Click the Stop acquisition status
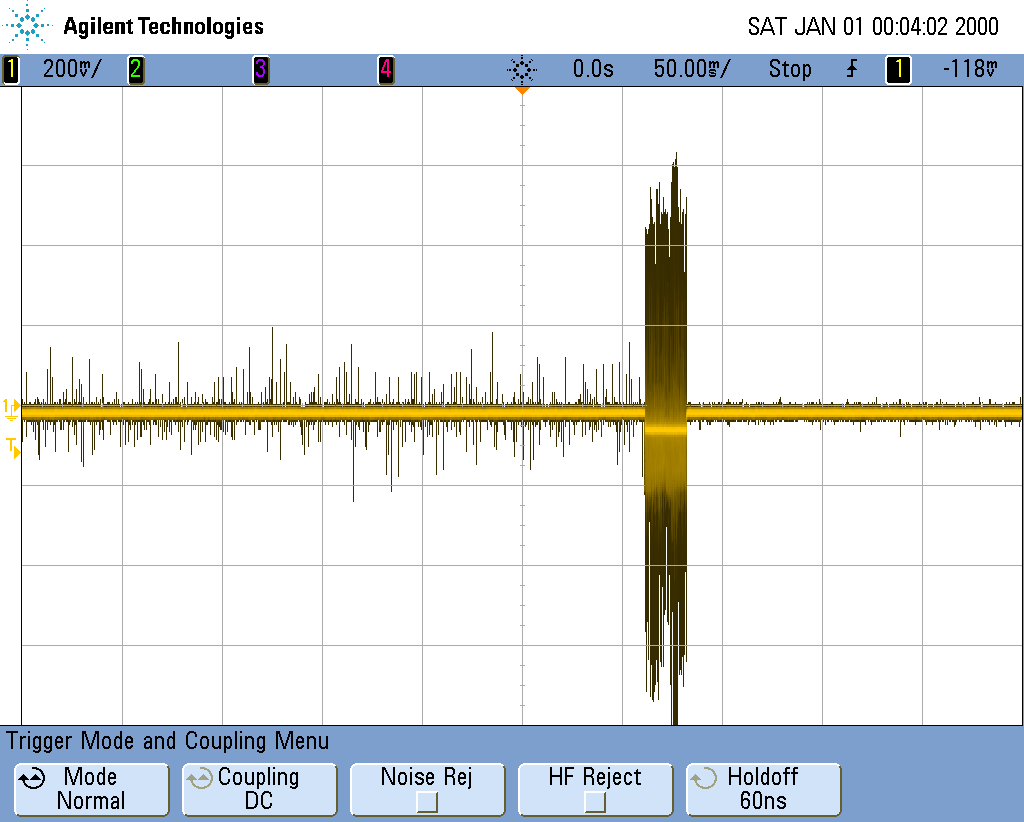Image resolution: width=1024 pixels, height=822 pixels. [789, 70]
